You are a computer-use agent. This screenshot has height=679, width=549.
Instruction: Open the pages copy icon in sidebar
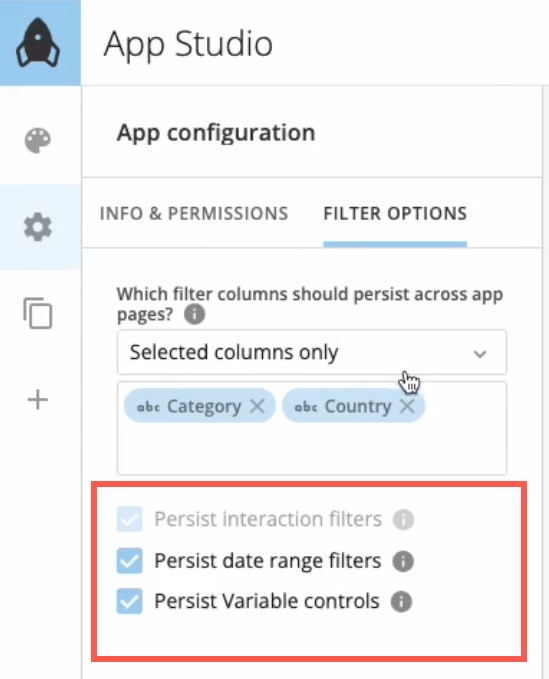coord(38,313)
